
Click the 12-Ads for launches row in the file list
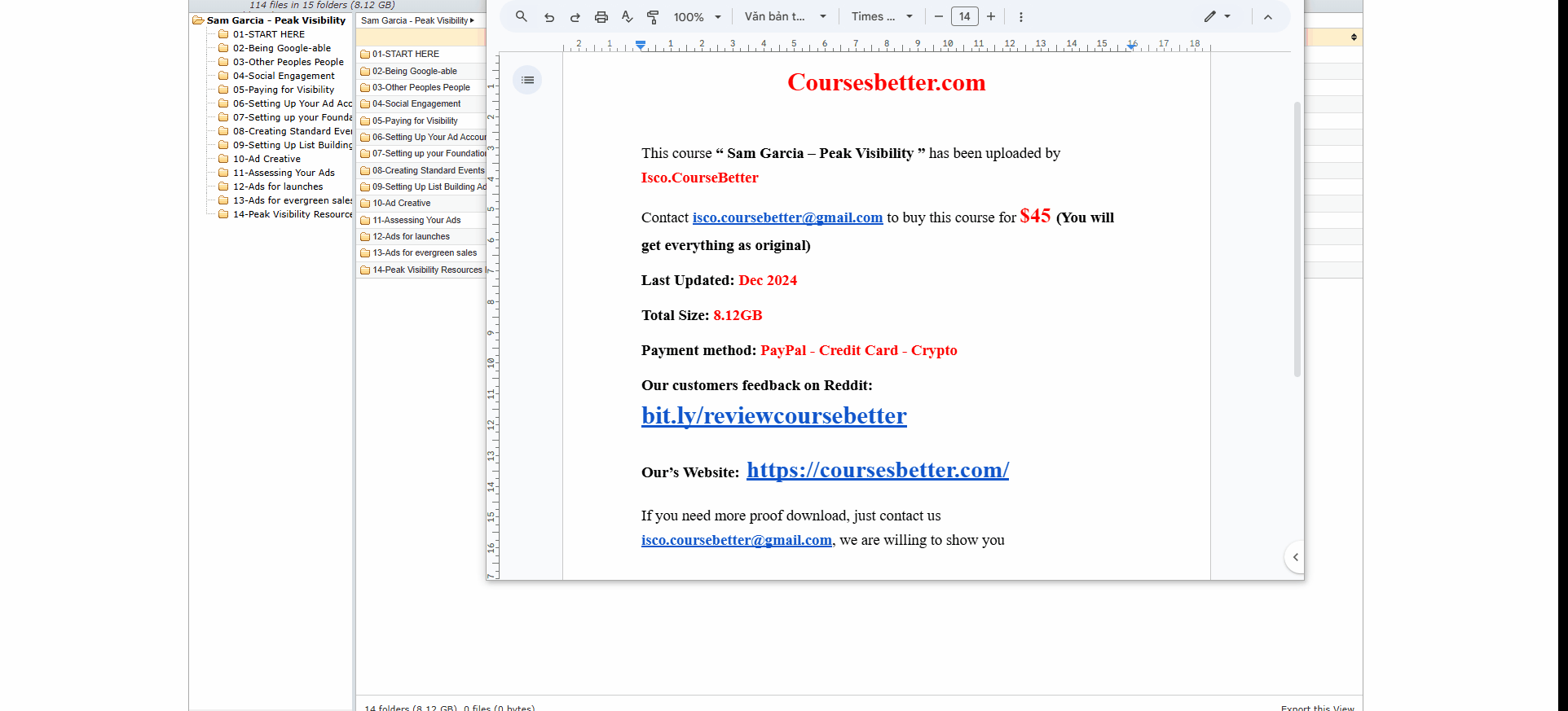[x=421, y=236]
